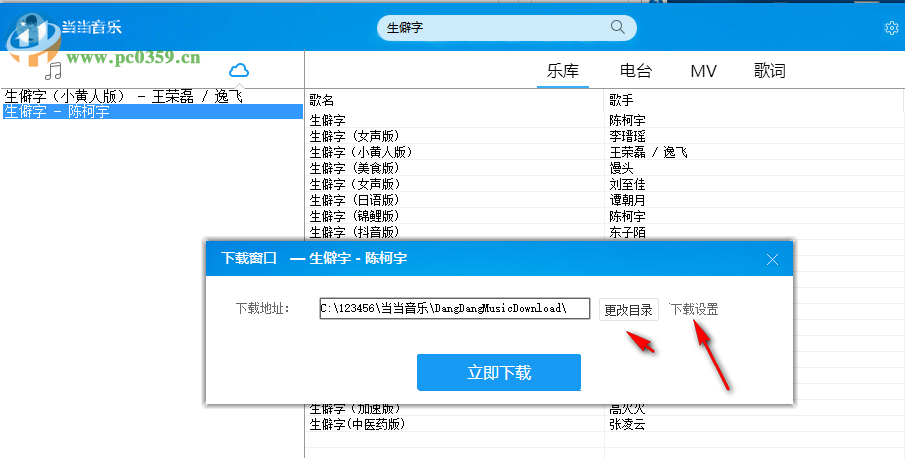
Task: Select 生僻字（美食版）row
Action: (x=604, y=168)
